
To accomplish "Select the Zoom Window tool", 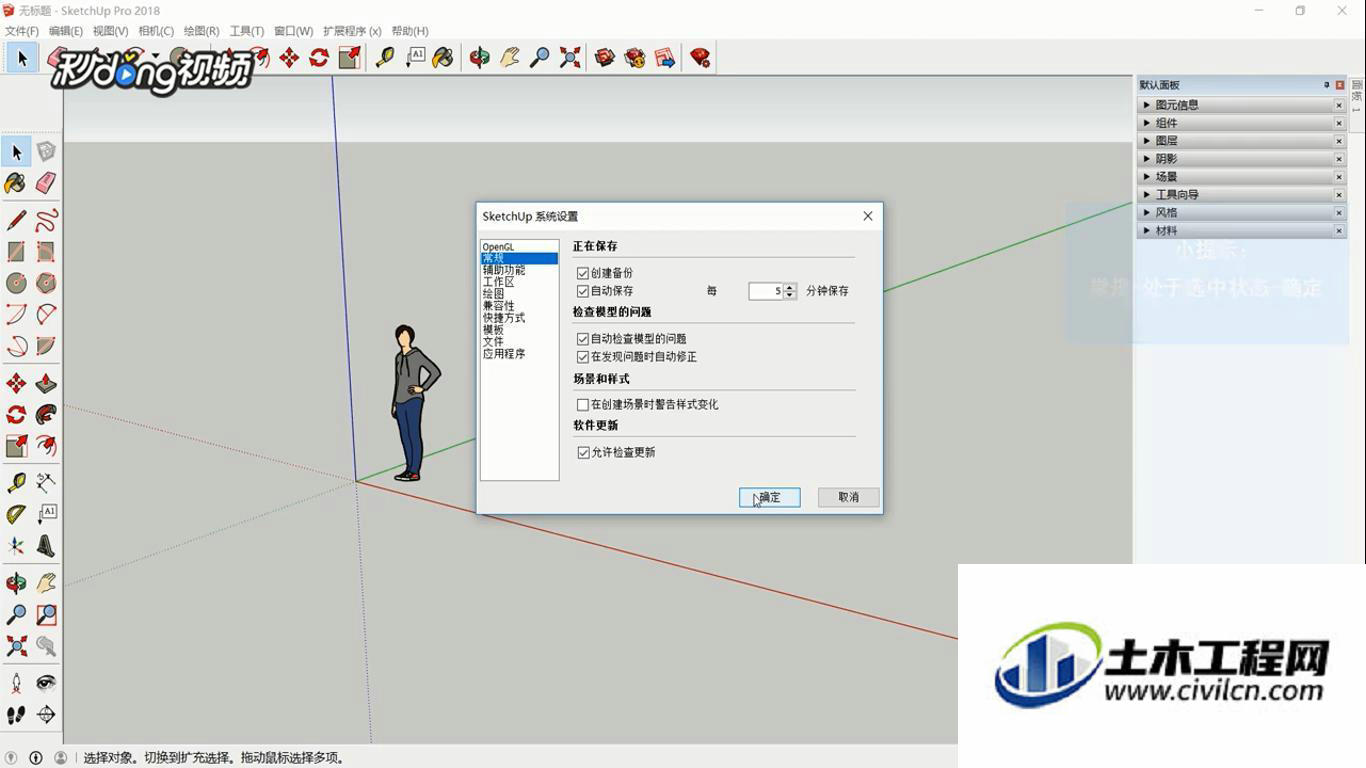I will tap(46, 615).
